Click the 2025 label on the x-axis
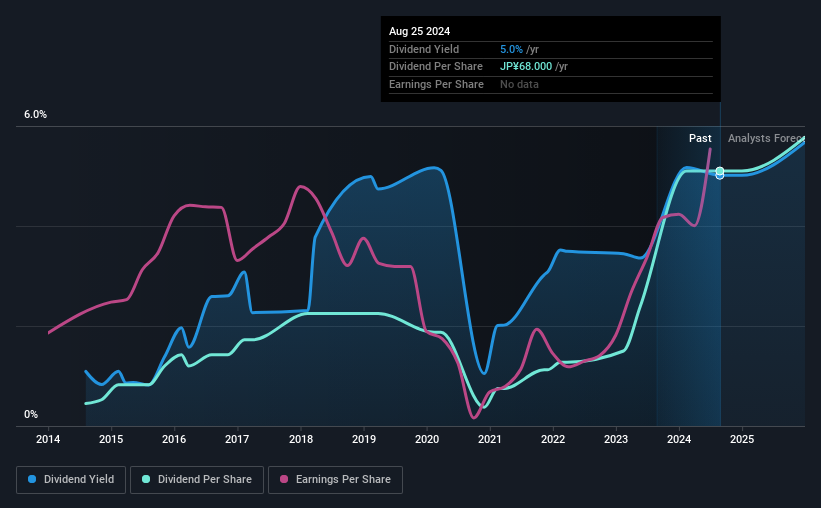821x508 pixels. coord(742,439)
